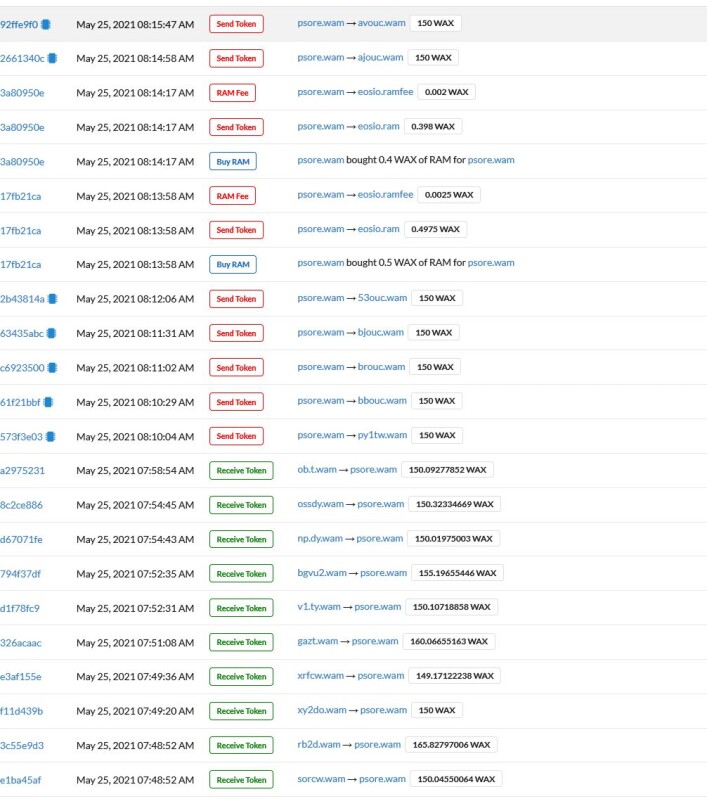Click Send Token badge in py1tw.wam row
The width and height of the screenshot is (707, 799).
click(x=236, y=436)
